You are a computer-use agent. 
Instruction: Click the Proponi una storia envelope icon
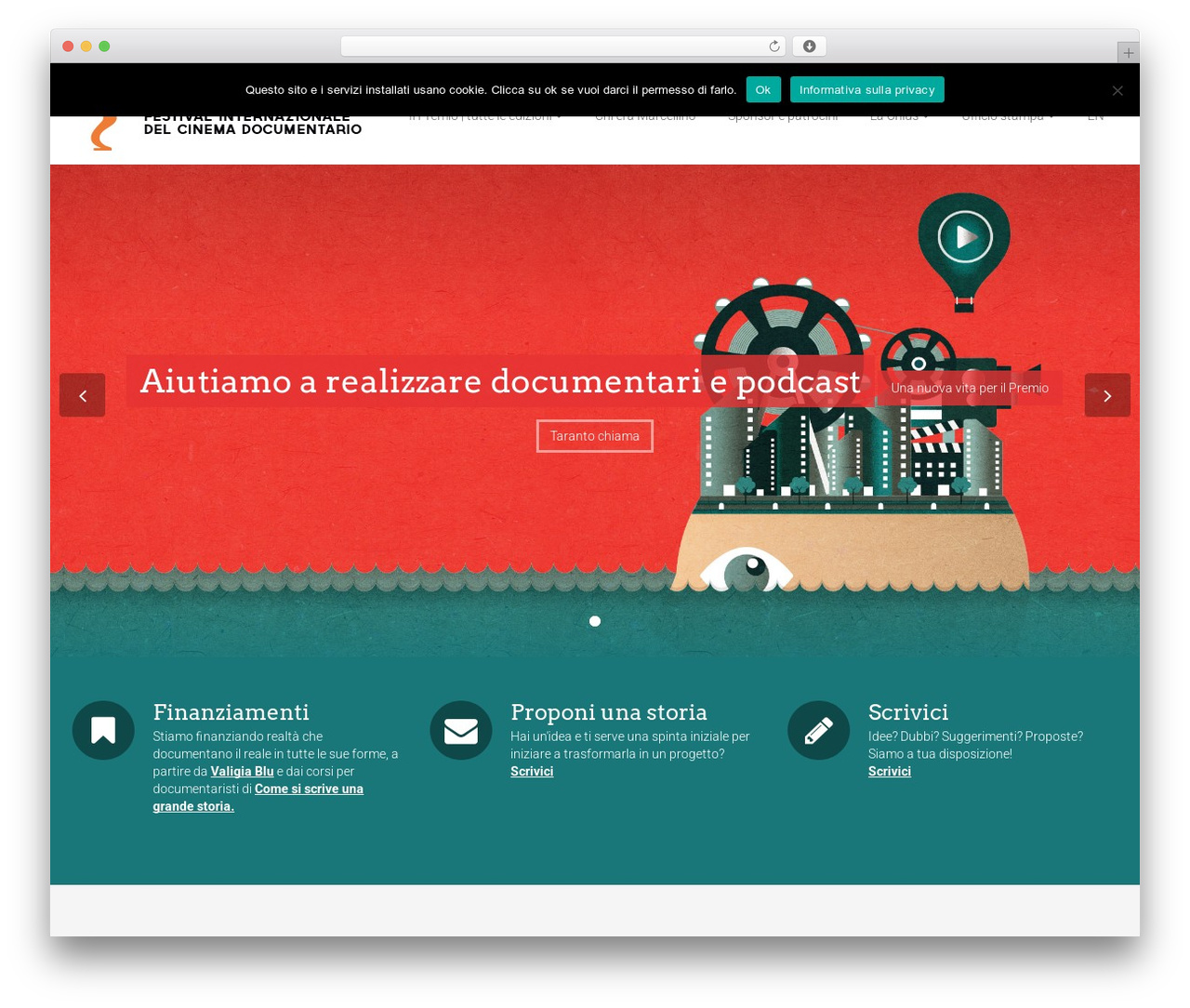(461, 730)
